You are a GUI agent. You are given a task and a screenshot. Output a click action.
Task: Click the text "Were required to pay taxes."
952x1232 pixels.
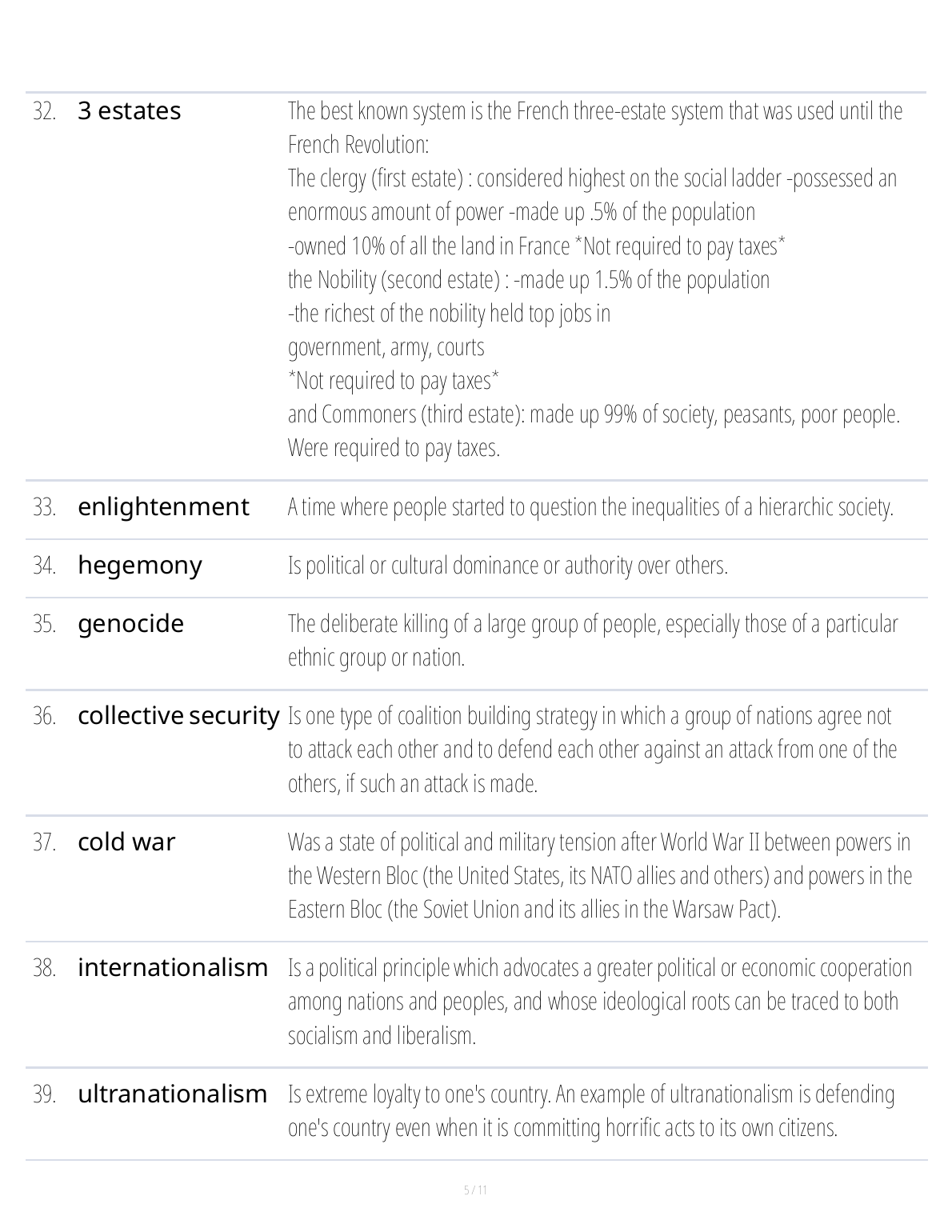[x=394, y=448]
